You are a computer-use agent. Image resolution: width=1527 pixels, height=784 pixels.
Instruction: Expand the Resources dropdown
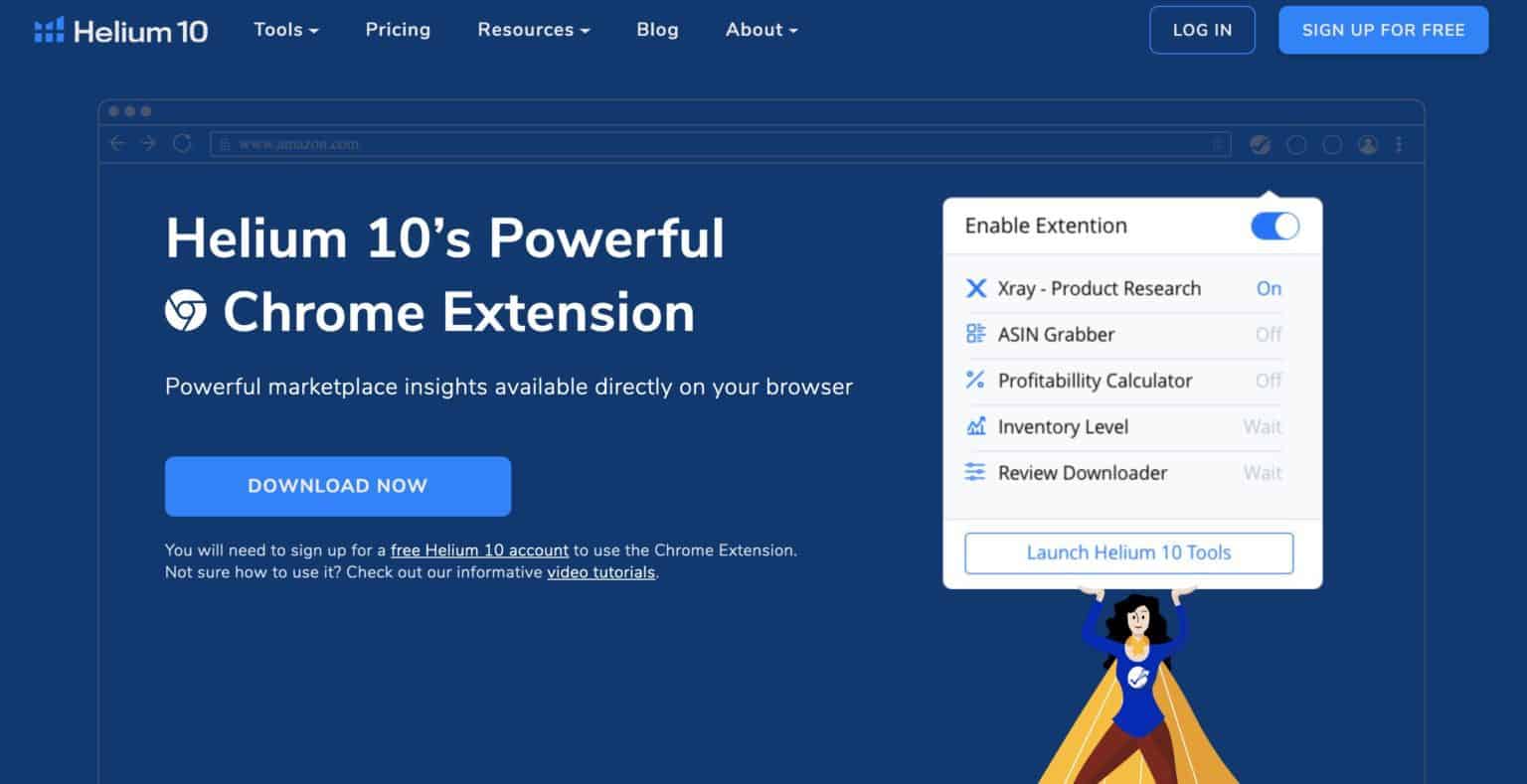[x=533, y=30]
